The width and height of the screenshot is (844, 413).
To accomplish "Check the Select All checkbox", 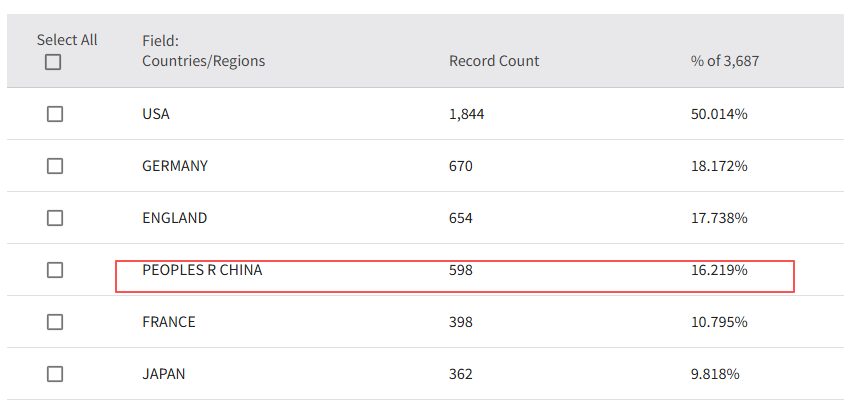I will click(53, 62).
